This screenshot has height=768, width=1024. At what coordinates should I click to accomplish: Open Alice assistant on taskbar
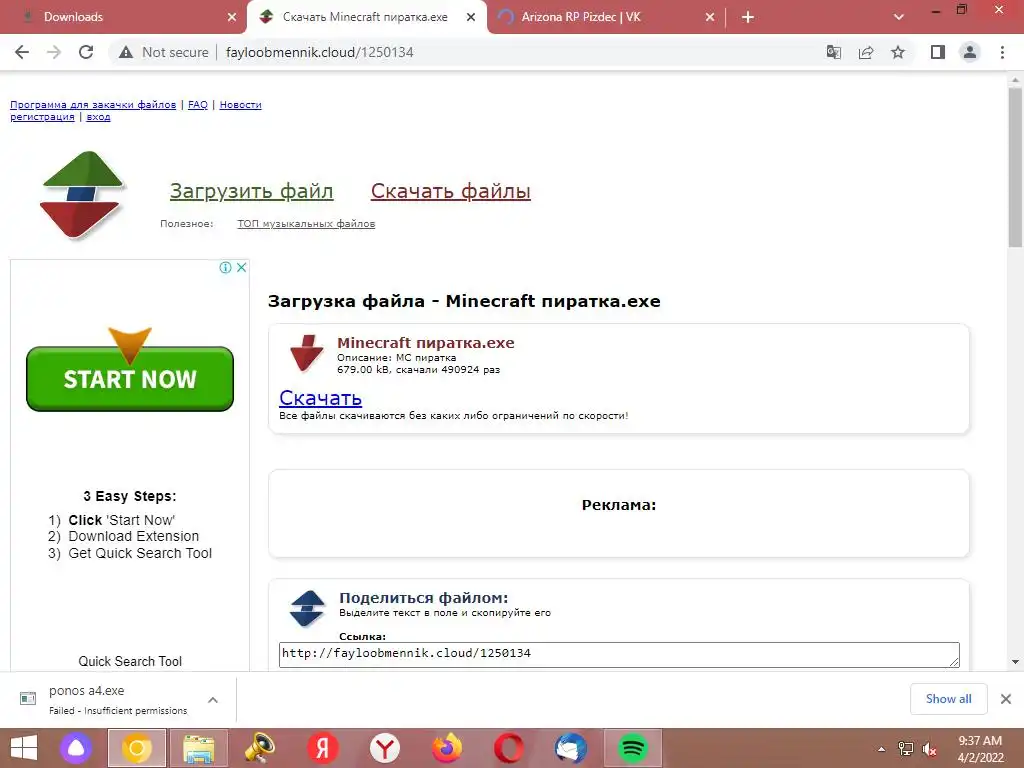[x=76, y=748]
